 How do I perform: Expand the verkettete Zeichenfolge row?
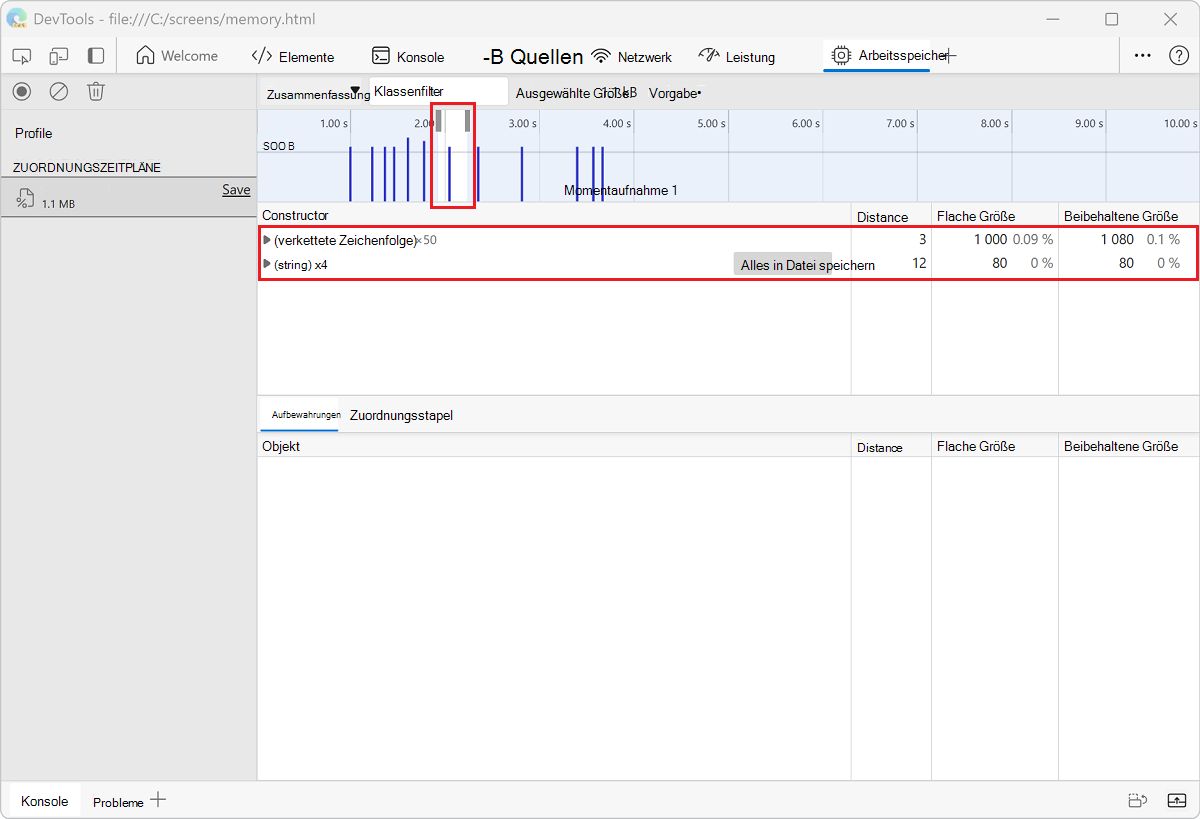click(x=266, y=240)
